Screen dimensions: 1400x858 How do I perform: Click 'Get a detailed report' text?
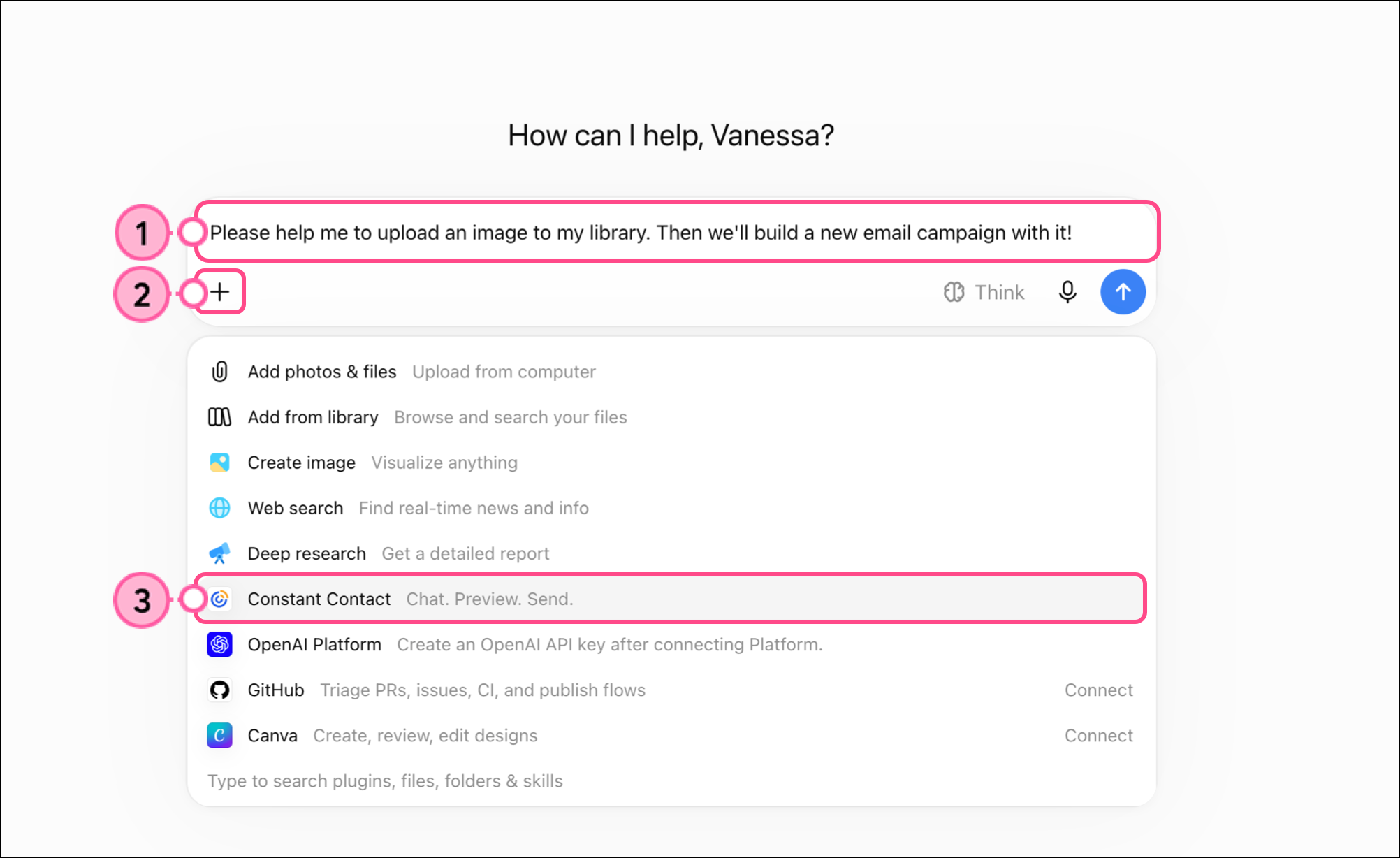pos(465,553)
